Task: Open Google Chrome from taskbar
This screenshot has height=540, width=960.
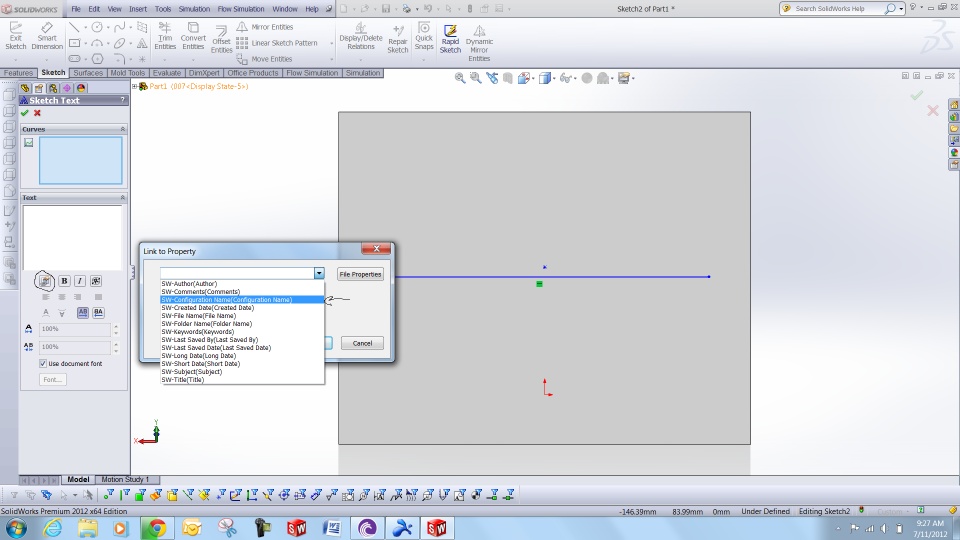Action: 156,528
